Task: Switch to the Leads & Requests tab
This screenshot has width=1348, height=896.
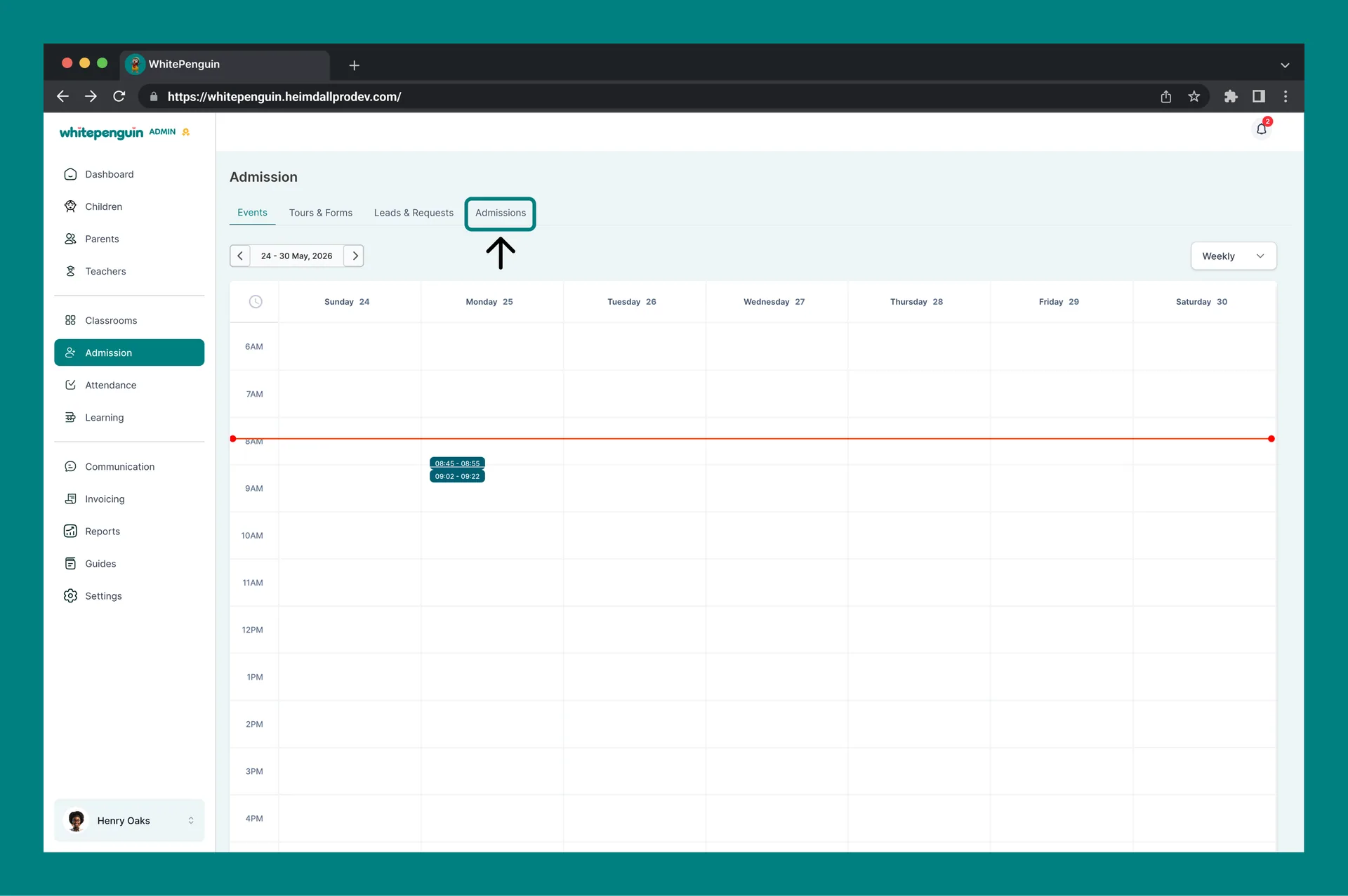Action: 414,213
